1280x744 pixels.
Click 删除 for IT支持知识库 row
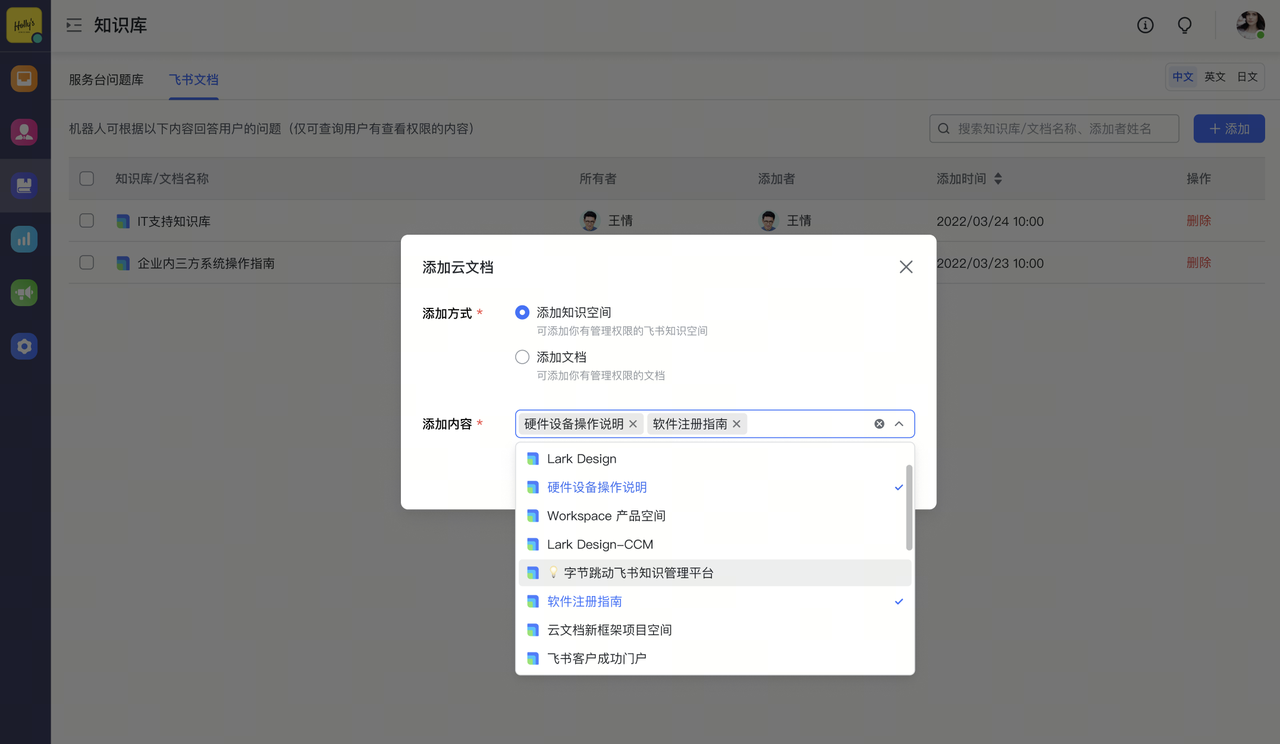pyautogui.click(x=1198, y=221)
